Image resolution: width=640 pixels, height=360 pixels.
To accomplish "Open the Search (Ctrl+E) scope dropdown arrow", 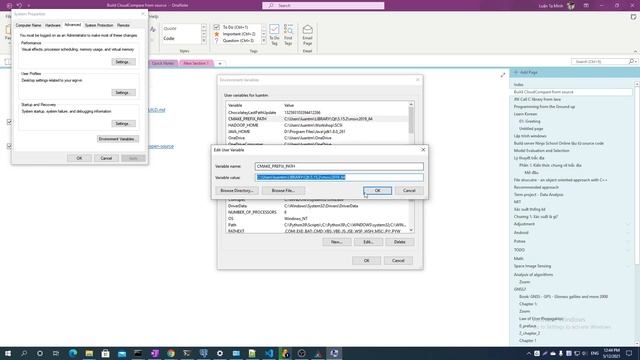I will pyautogui.click(x=636, y=62).
